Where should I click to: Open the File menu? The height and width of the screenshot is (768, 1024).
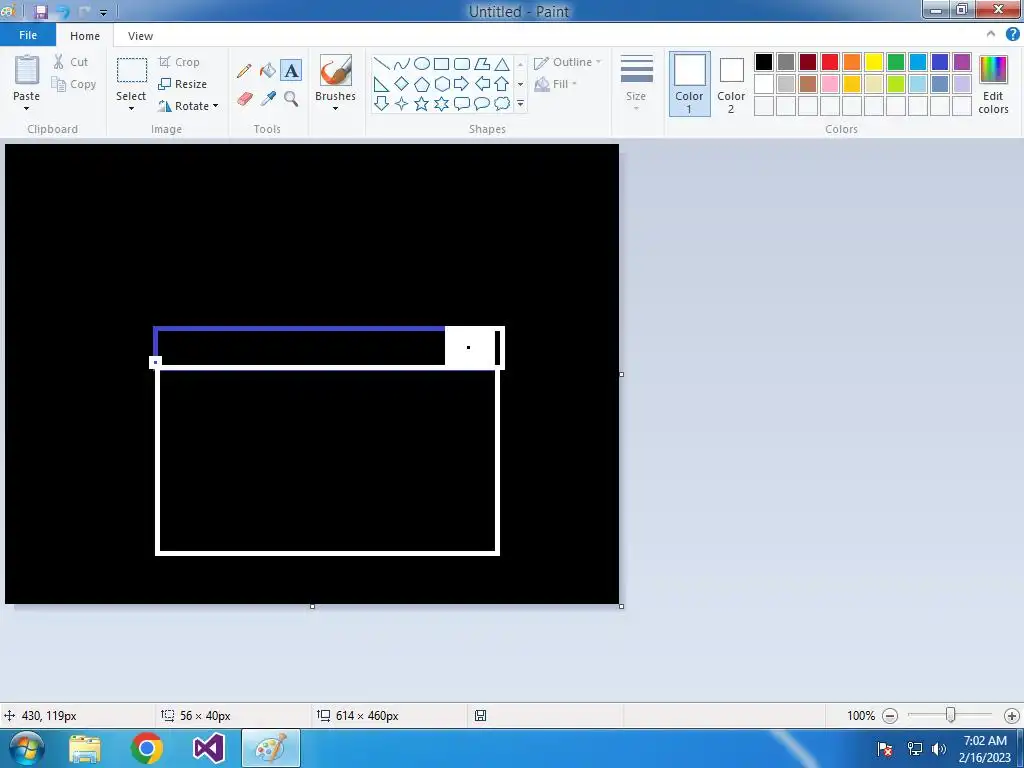tap(27, 35)
